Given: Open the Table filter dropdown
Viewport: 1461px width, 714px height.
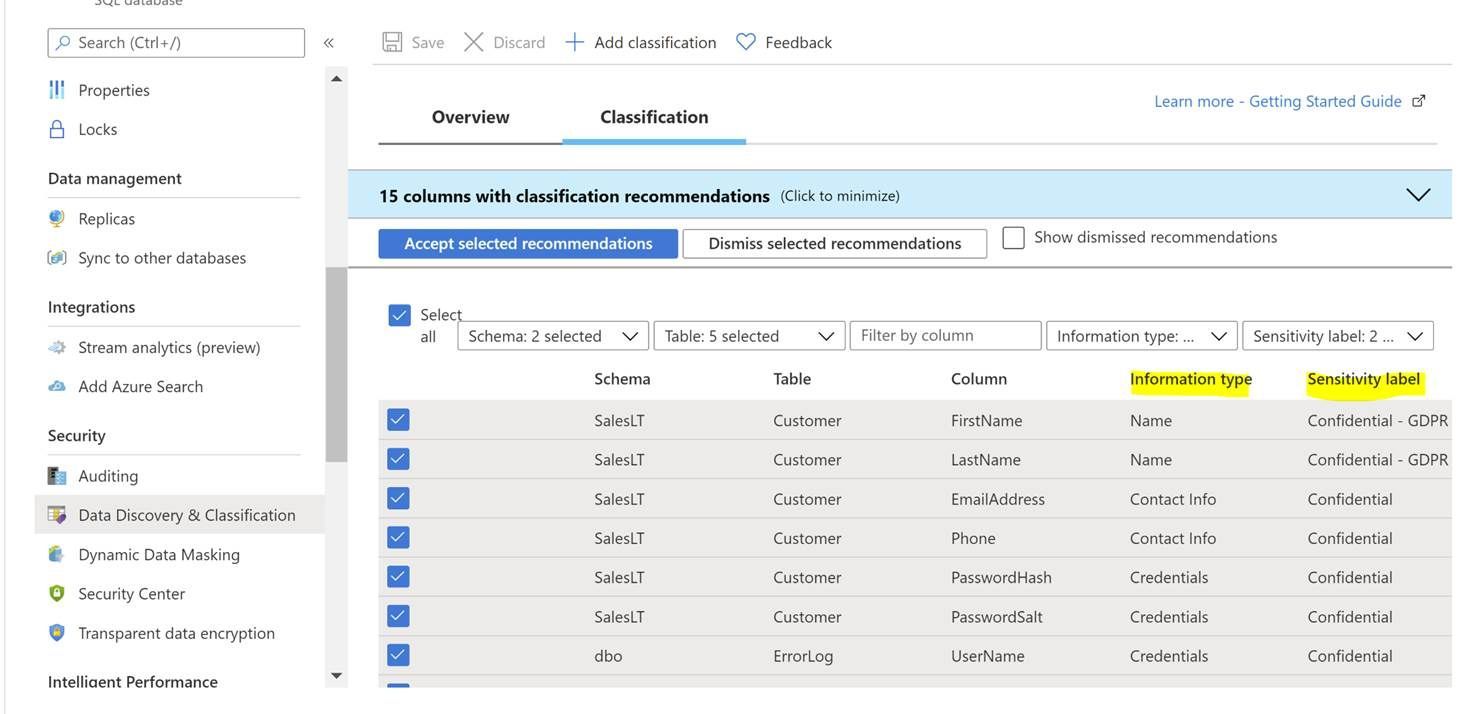Looking at the screenshot, I should pyautogui.click(x=749, y=335).
